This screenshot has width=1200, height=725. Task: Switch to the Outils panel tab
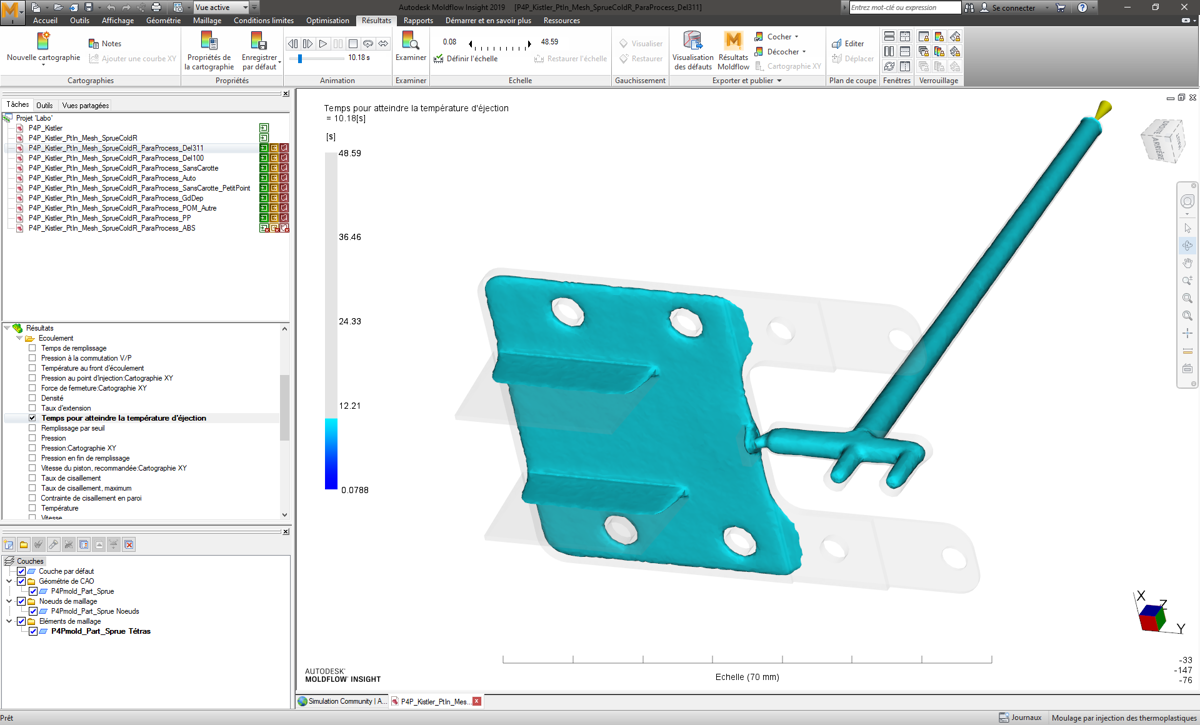coord(44,105)
